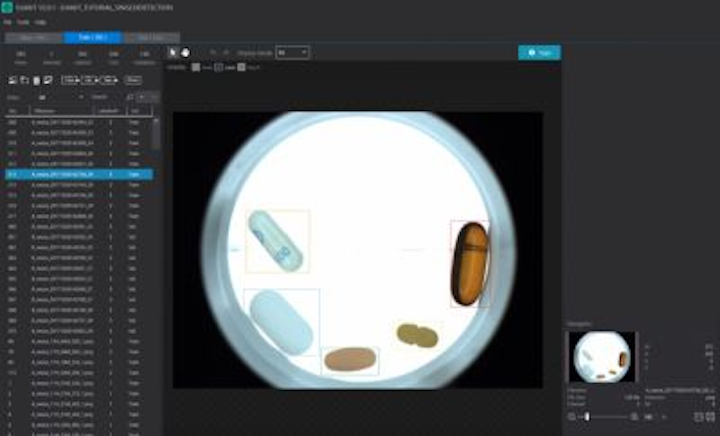The height and width of the screenshot is (436, 720).
Task: Click the rightmost view icon in the navigator
Action: [x=710, y=417]
